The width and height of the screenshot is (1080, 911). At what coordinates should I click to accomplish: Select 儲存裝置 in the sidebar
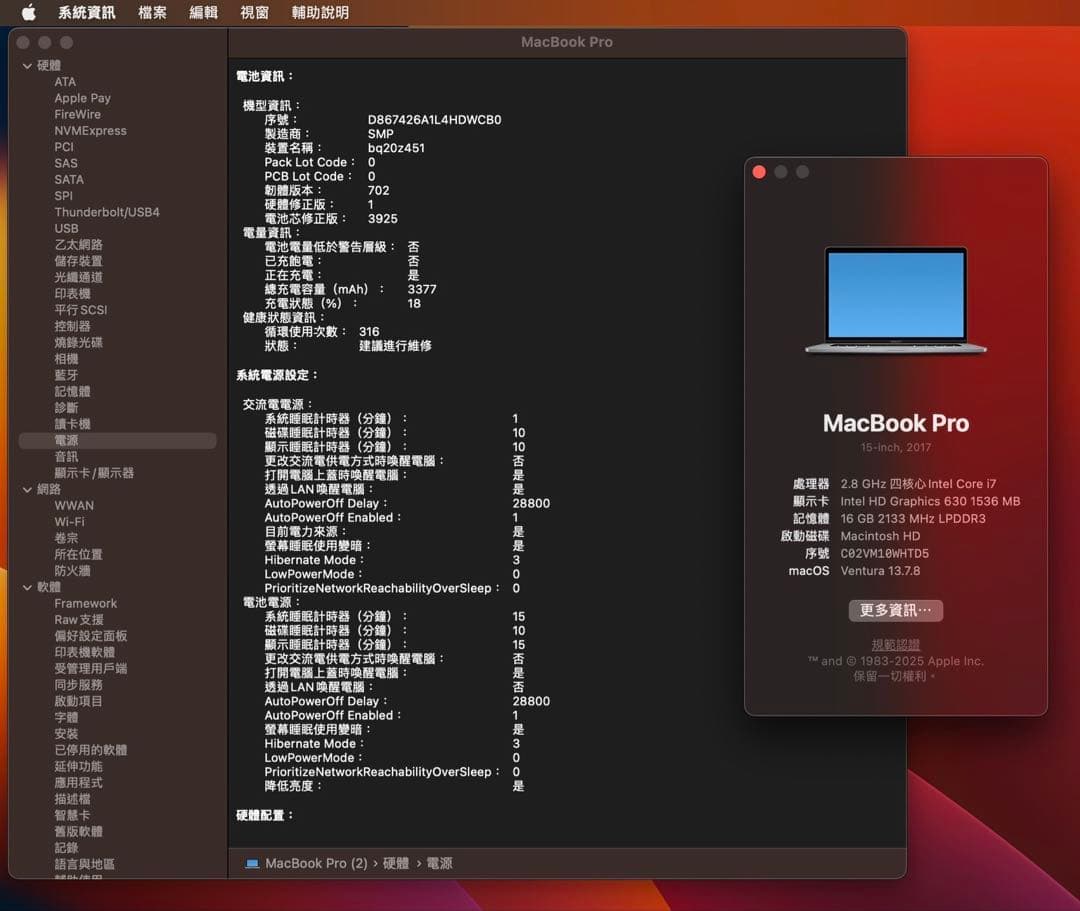coord(78,261)
